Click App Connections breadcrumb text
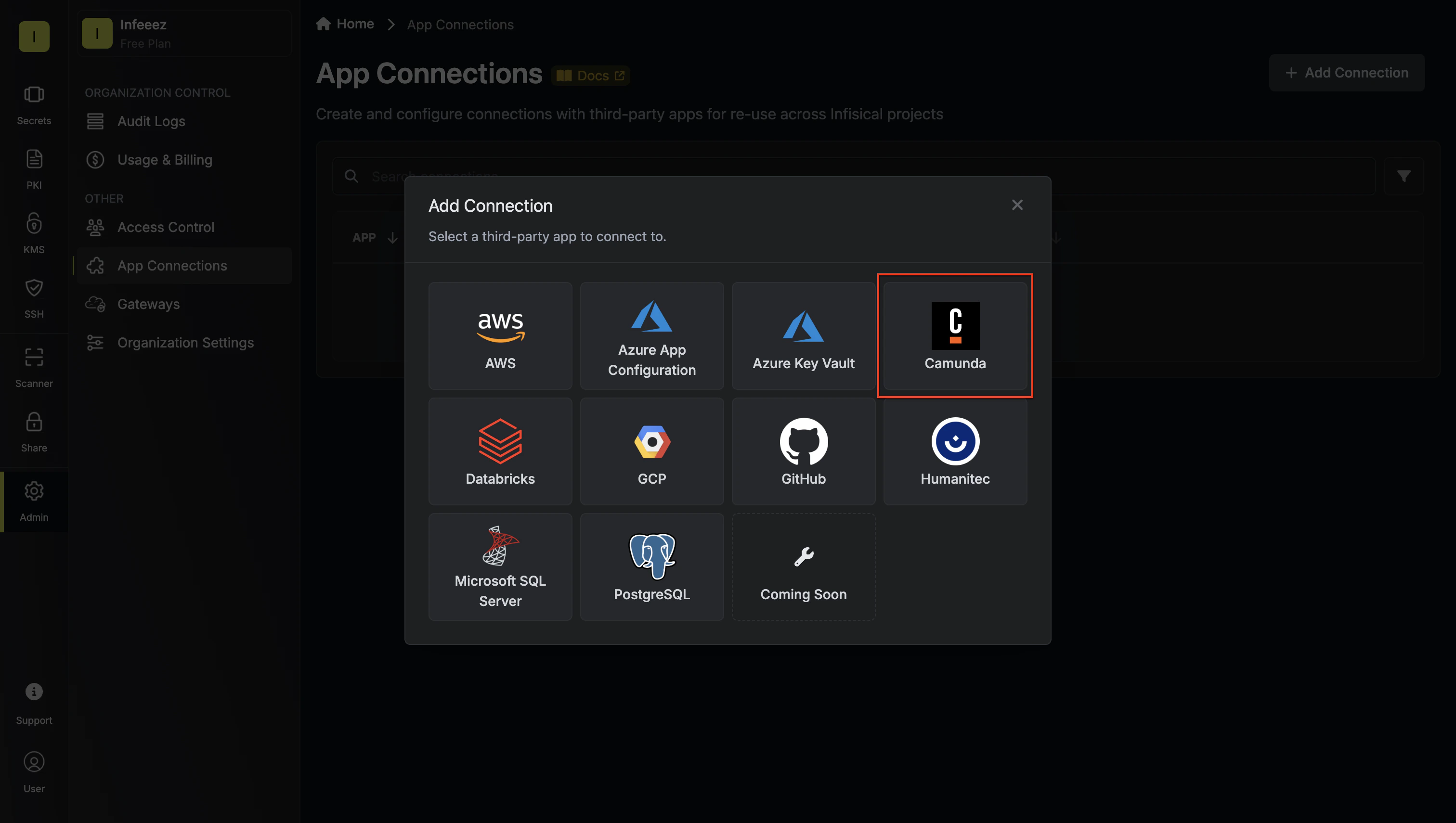The image size is (1456, 823). click(x=460, y=25)
